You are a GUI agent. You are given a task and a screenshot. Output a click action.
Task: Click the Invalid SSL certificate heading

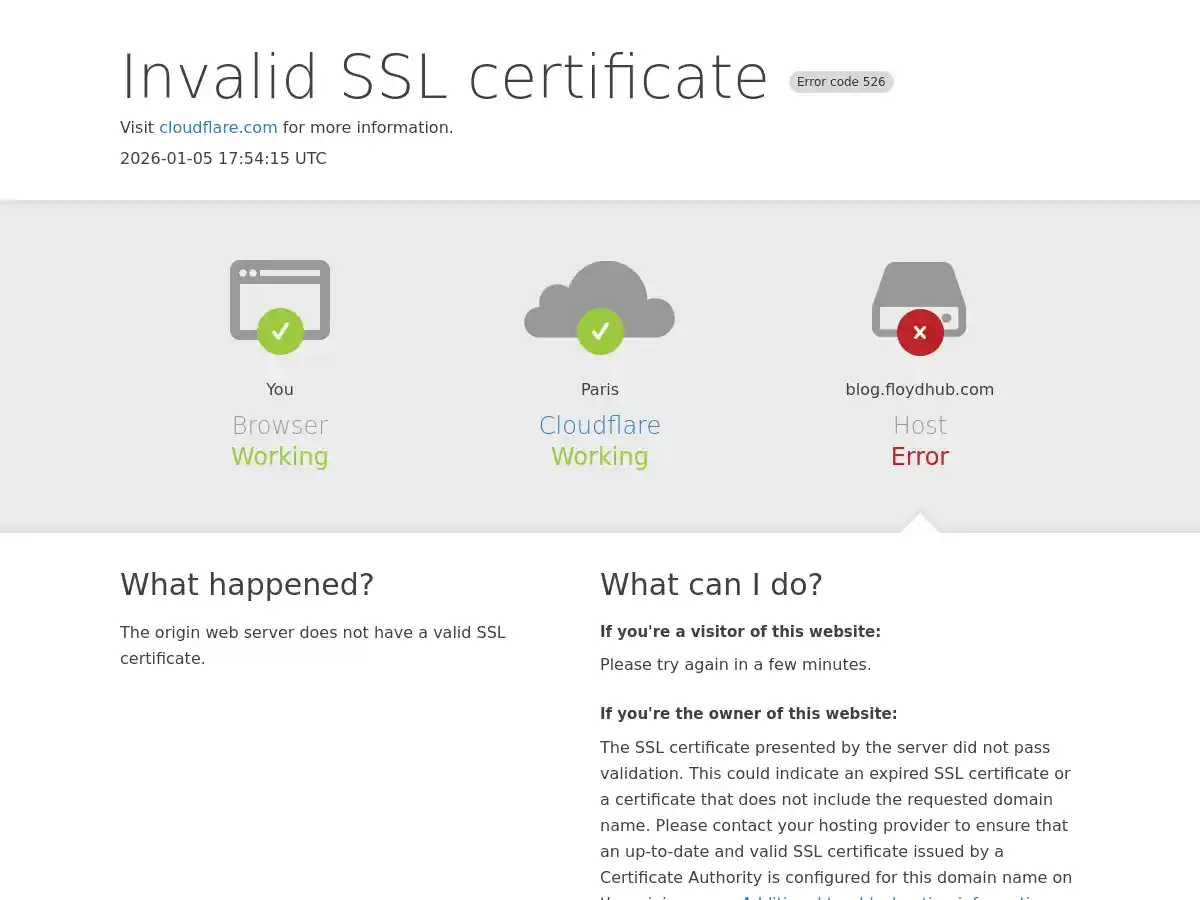pos(444,76)
